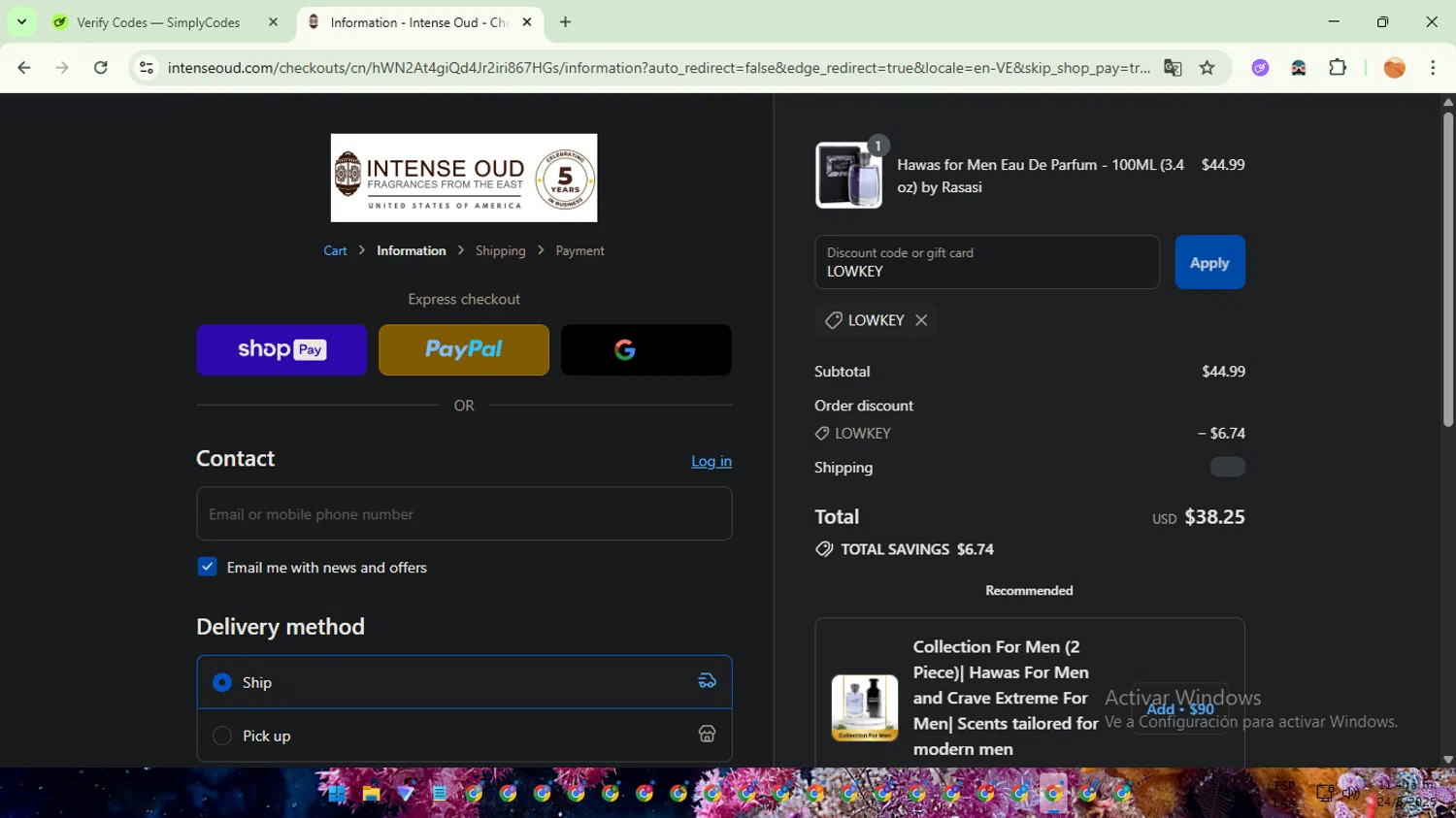
Task: Click the translate page icon
Action: click(1173, 68)
